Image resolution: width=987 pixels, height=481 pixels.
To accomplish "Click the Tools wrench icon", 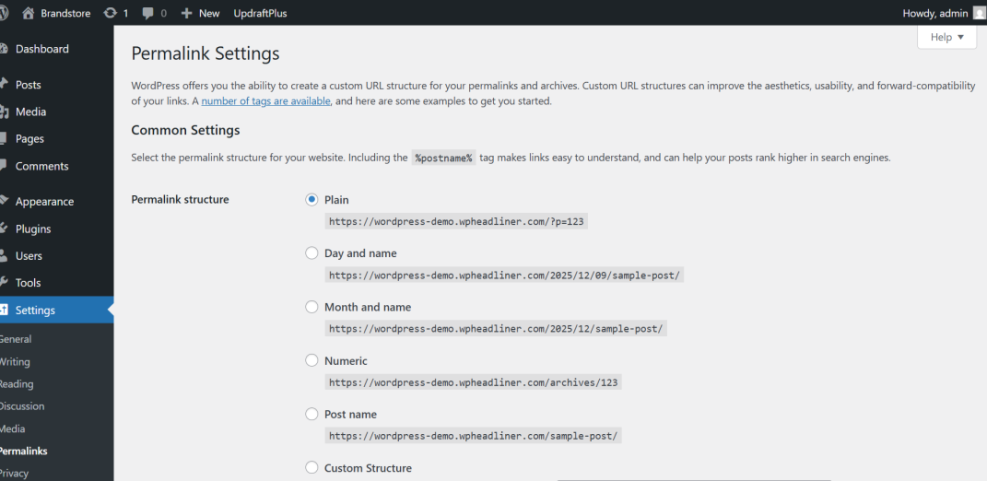I will click(4, 282).
